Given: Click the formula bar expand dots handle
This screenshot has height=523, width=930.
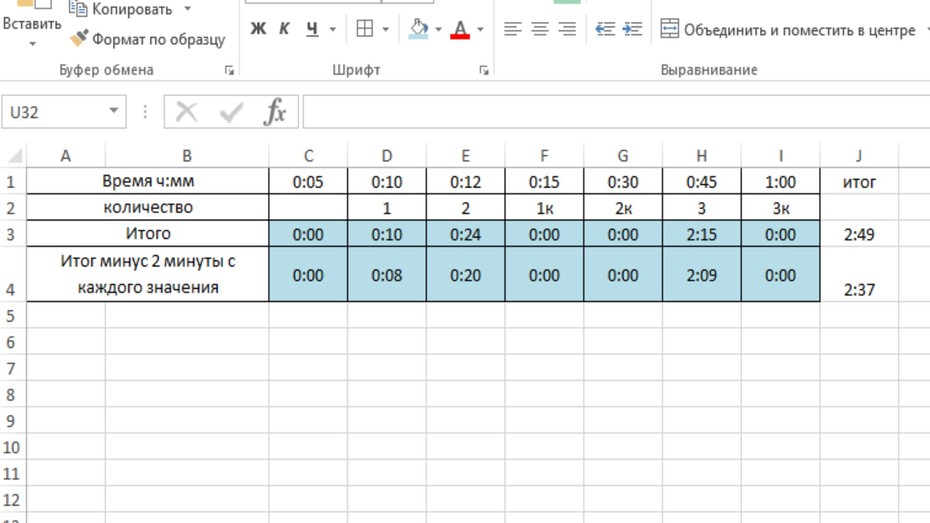Looking at the screenshot, I should coord(145,111).
